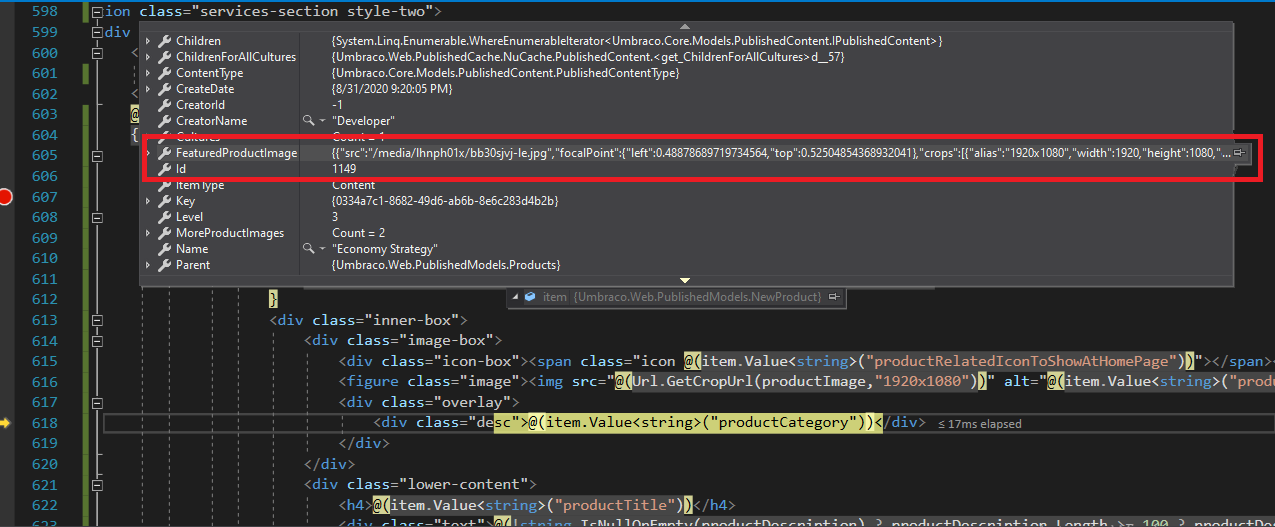Collapse code outlining at line 600
Screen dimensions: 1275x527
pos(97,53)
